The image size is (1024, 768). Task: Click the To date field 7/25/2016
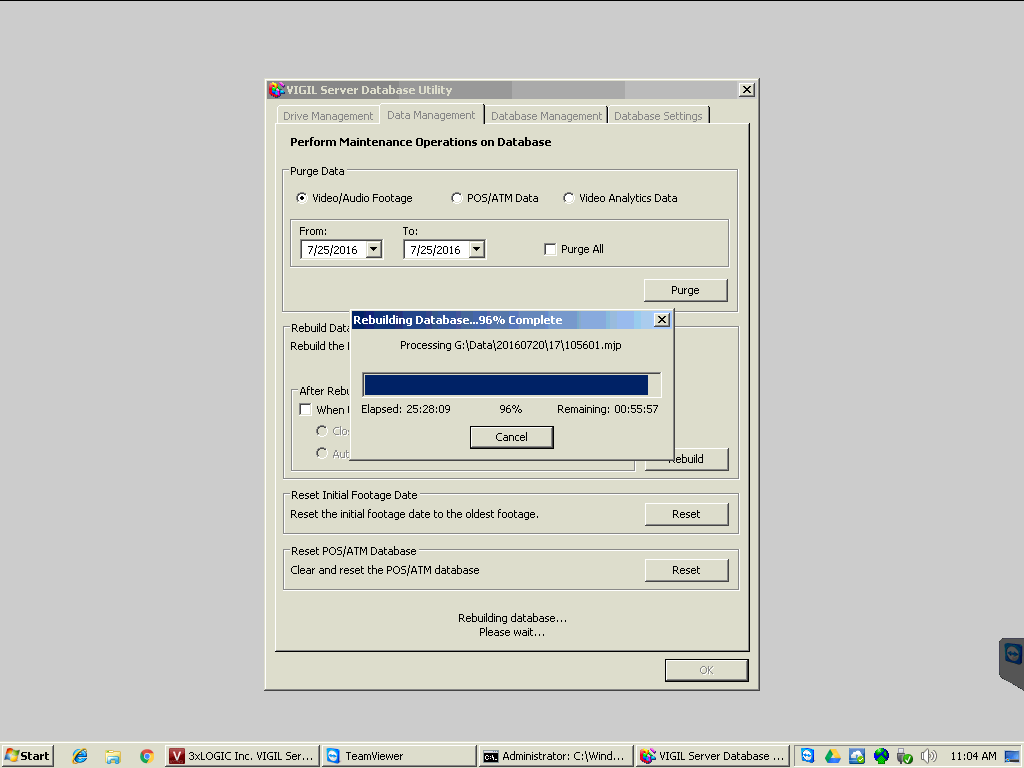click(436, 249)
